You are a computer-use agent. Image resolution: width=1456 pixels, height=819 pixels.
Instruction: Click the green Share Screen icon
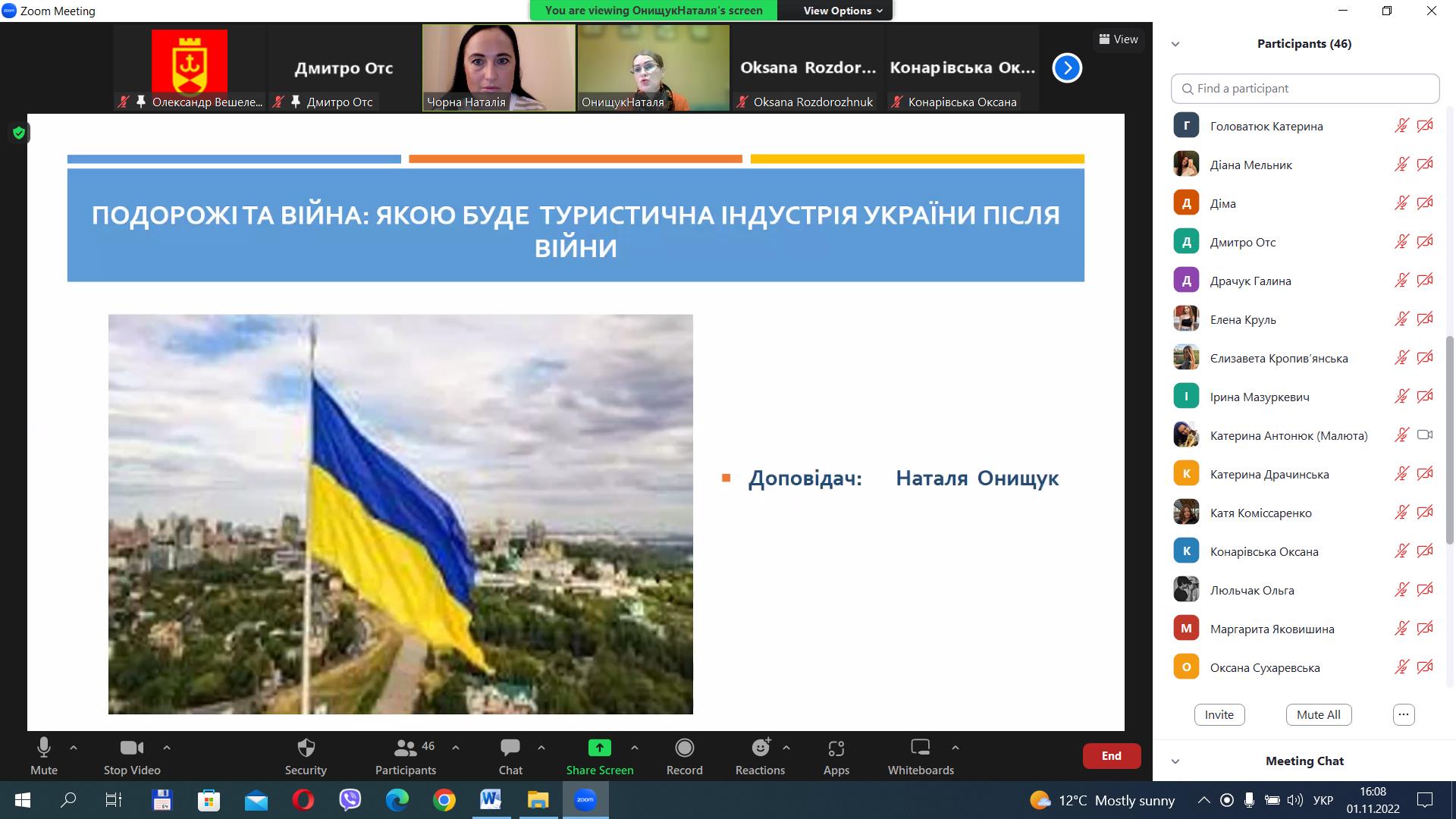pyautogui.click(x=599, y=748)
